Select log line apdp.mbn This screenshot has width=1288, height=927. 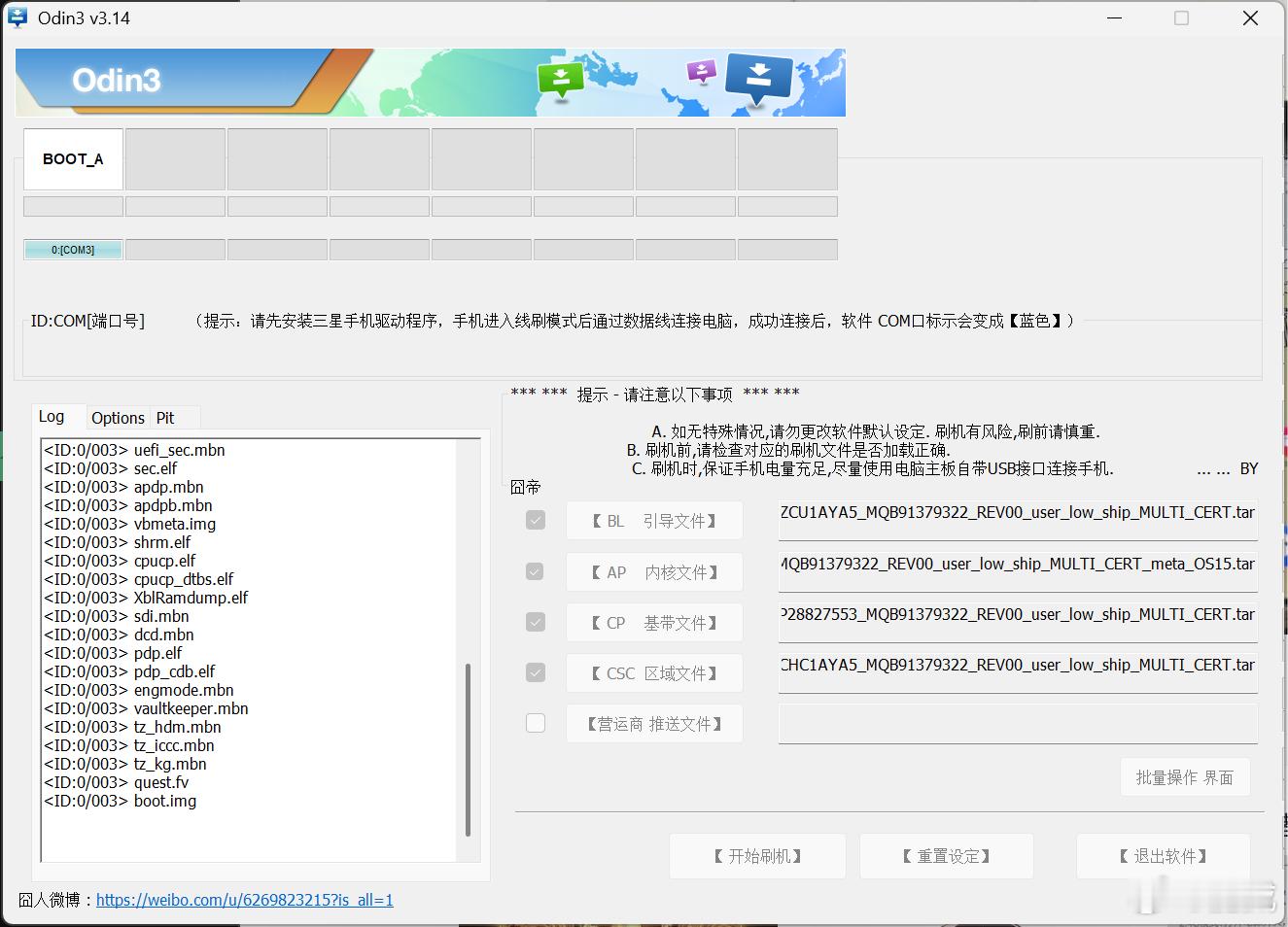pyautogui.click(x=123, y=487)
